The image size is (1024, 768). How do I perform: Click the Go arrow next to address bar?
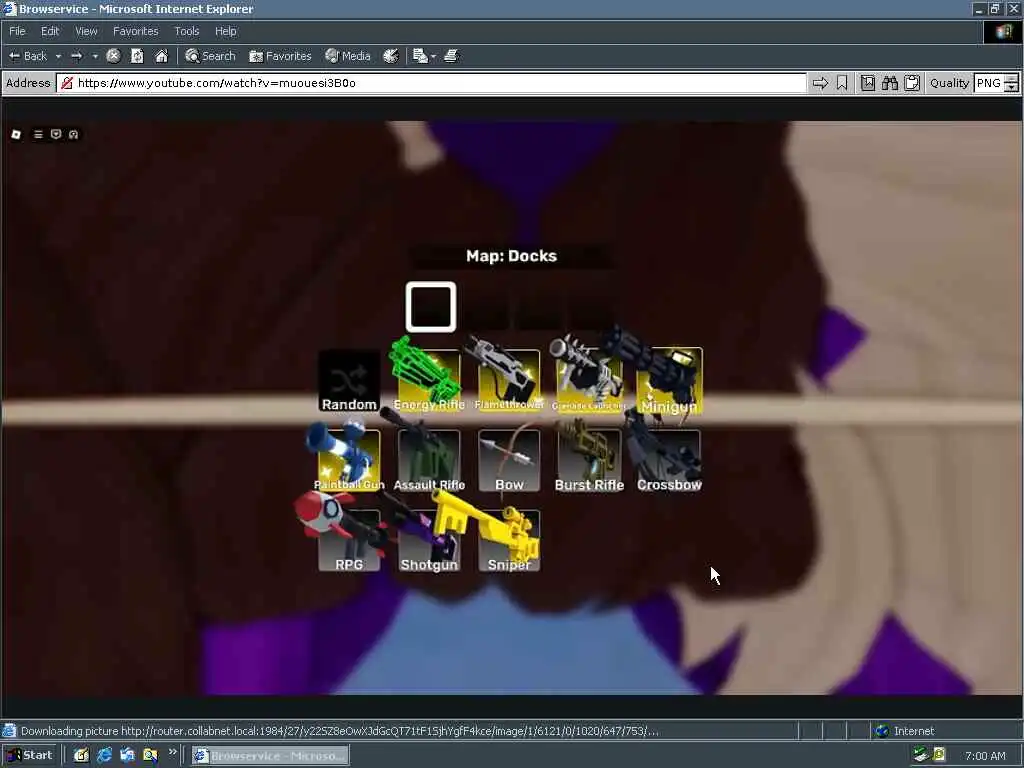tap(820, 83)
